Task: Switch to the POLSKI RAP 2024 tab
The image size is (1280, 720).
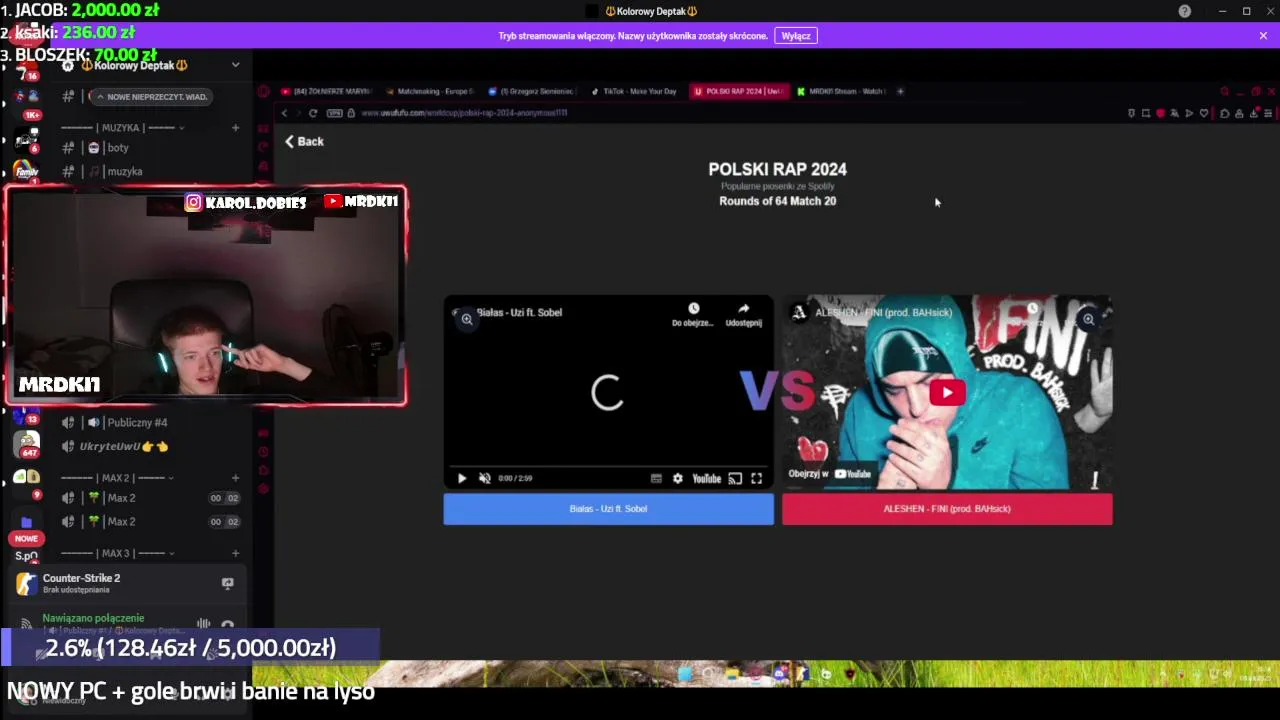Action: click(738, 91)
